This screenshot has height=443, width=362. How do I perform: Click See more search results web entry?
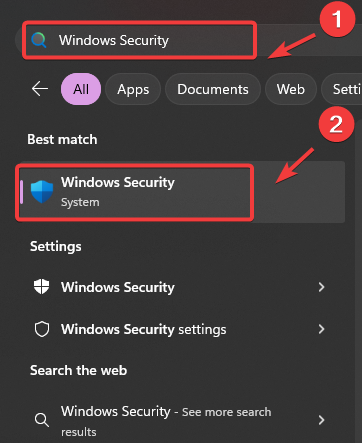point(181,421)
